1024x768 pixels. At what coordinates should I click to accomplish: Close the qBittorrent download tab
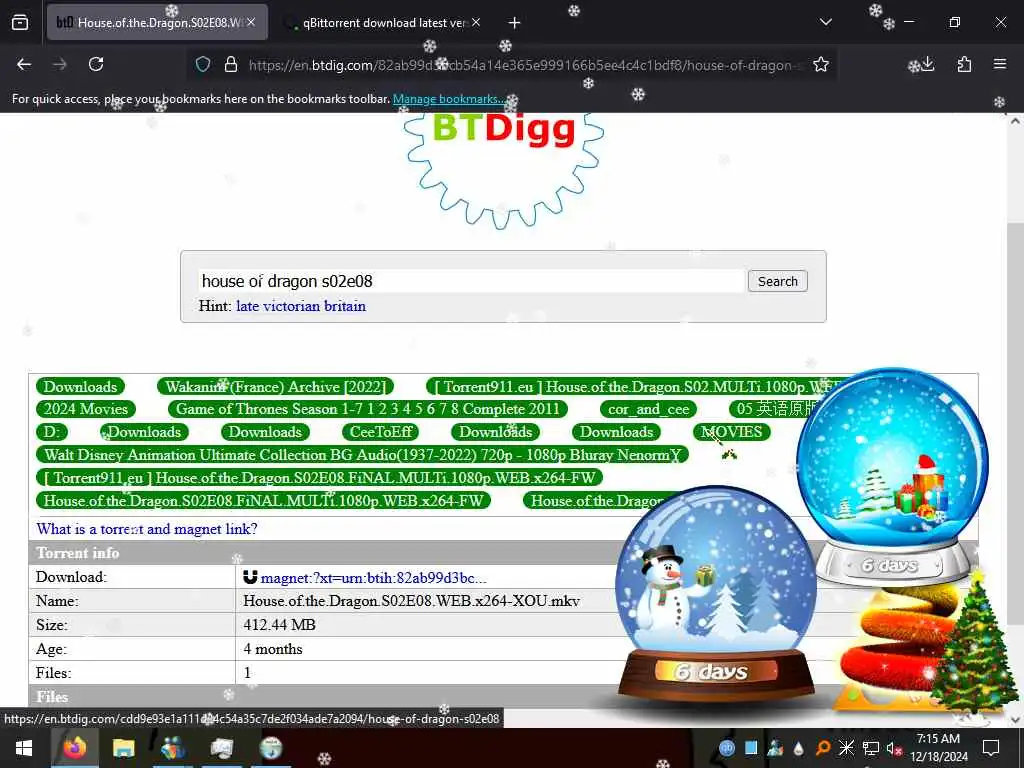click(476, 22)
